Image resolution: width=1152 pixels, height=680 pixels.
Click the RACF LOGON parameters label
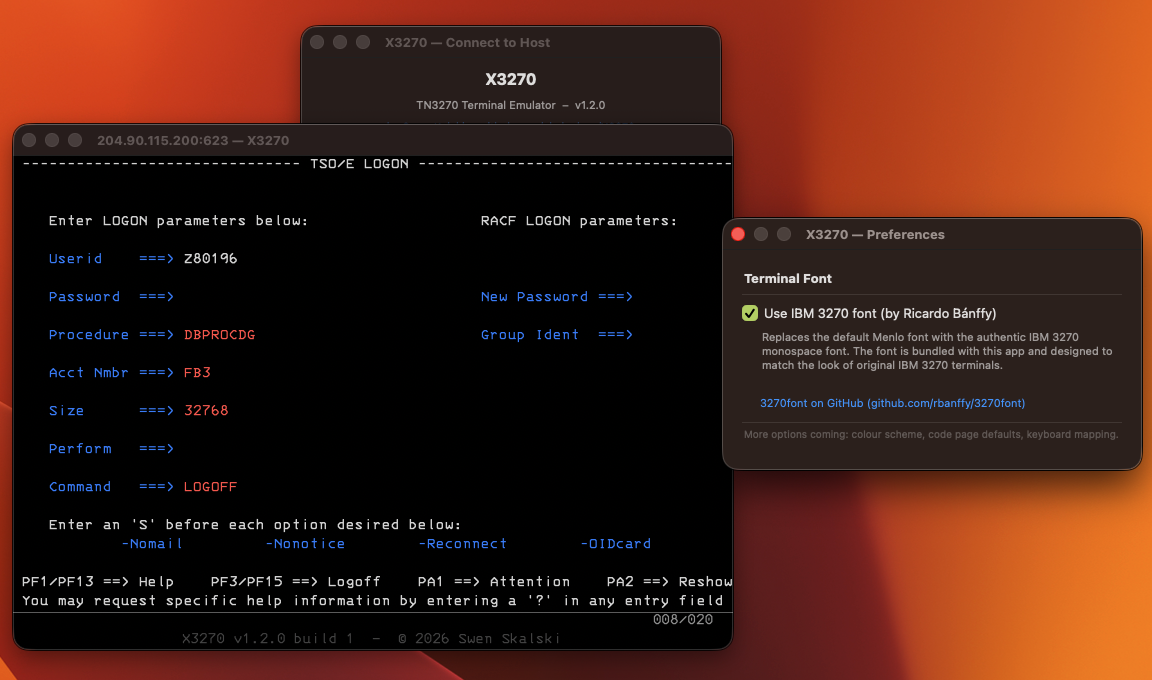pyautogui.click(x=578, y=221)
